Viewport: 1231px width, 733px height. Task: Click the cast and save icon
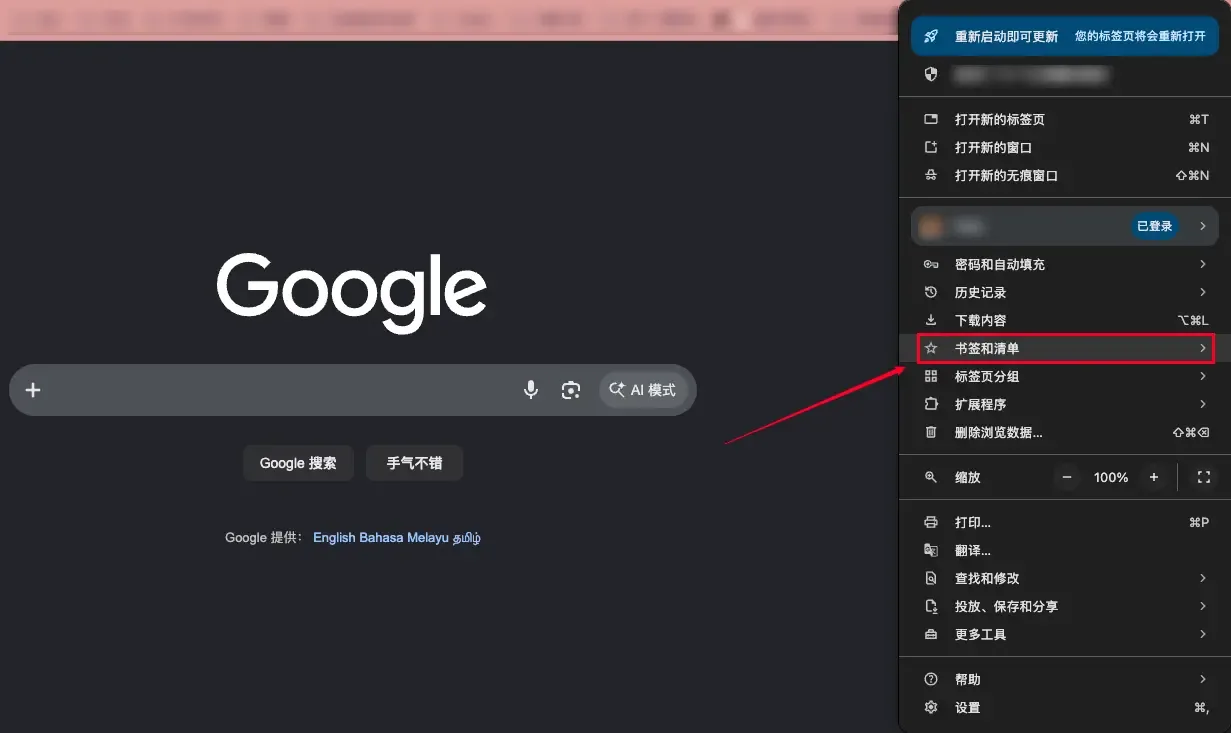(x=931, y=606)
